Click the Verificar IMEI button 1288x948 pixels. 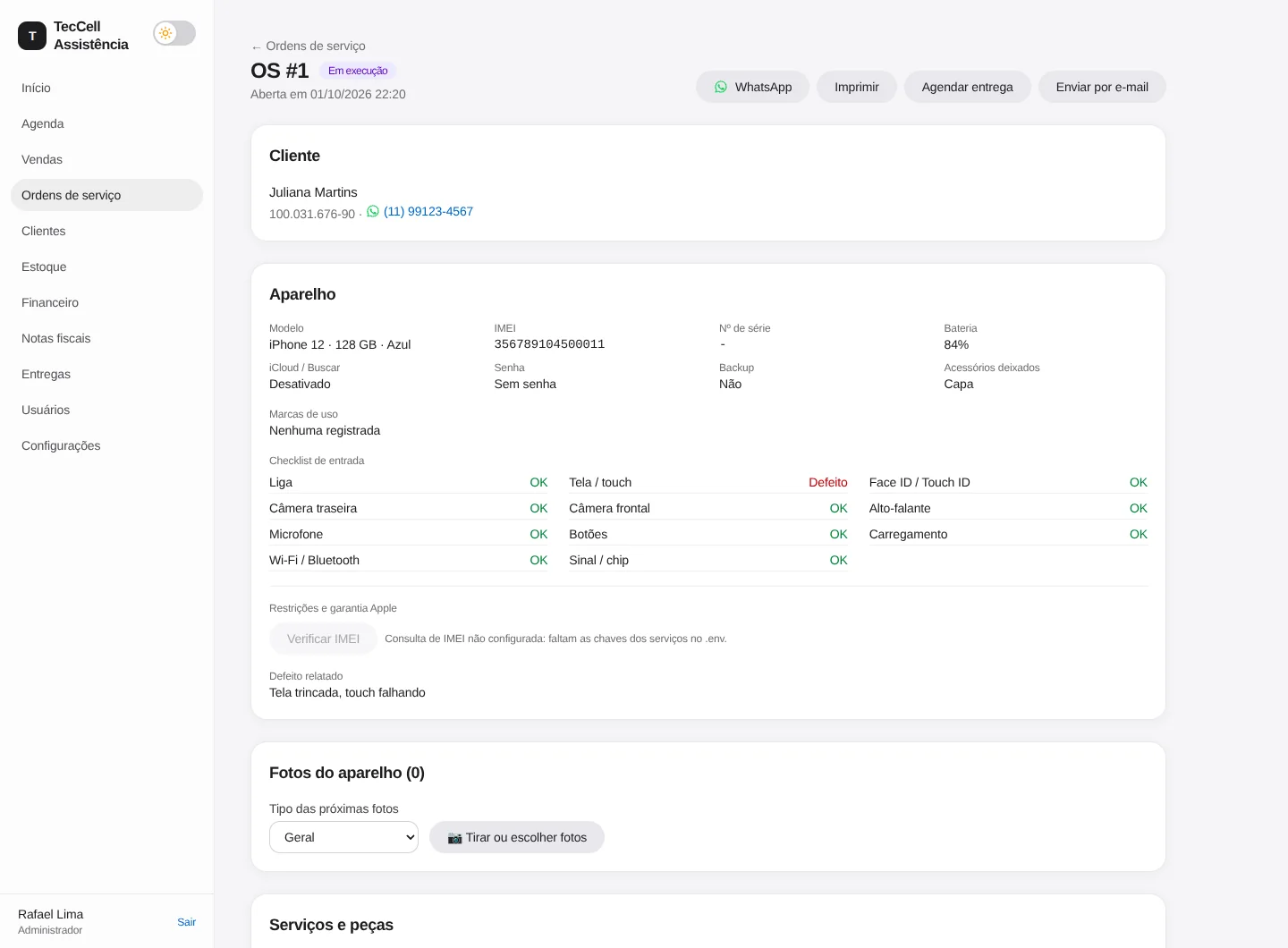point(323,639)
